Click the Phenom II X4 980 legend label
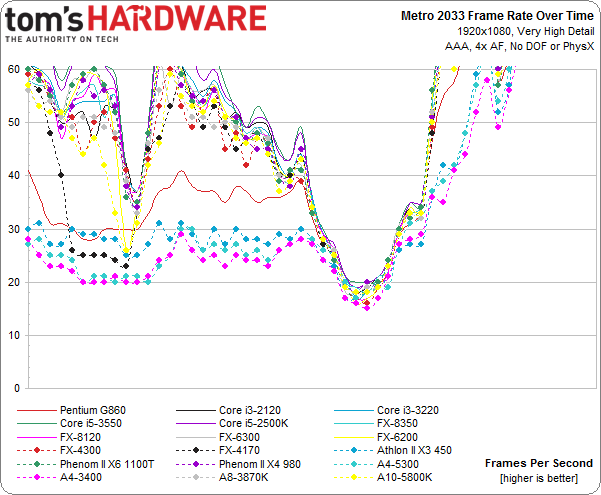This screenshot has width=601, height=495. (x=259, y=464)
